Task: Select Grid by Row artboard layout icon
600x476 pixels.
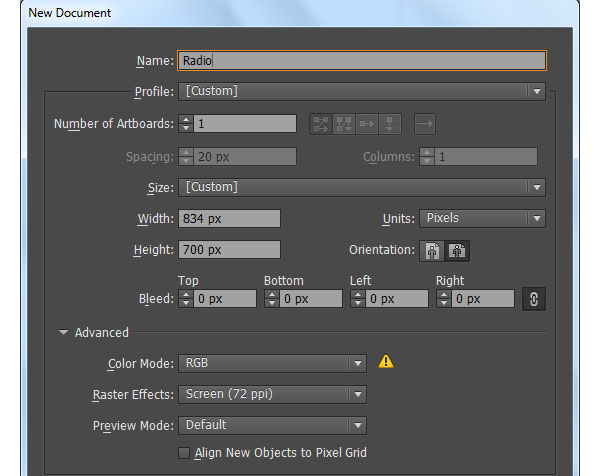Action: pos(321,124)
